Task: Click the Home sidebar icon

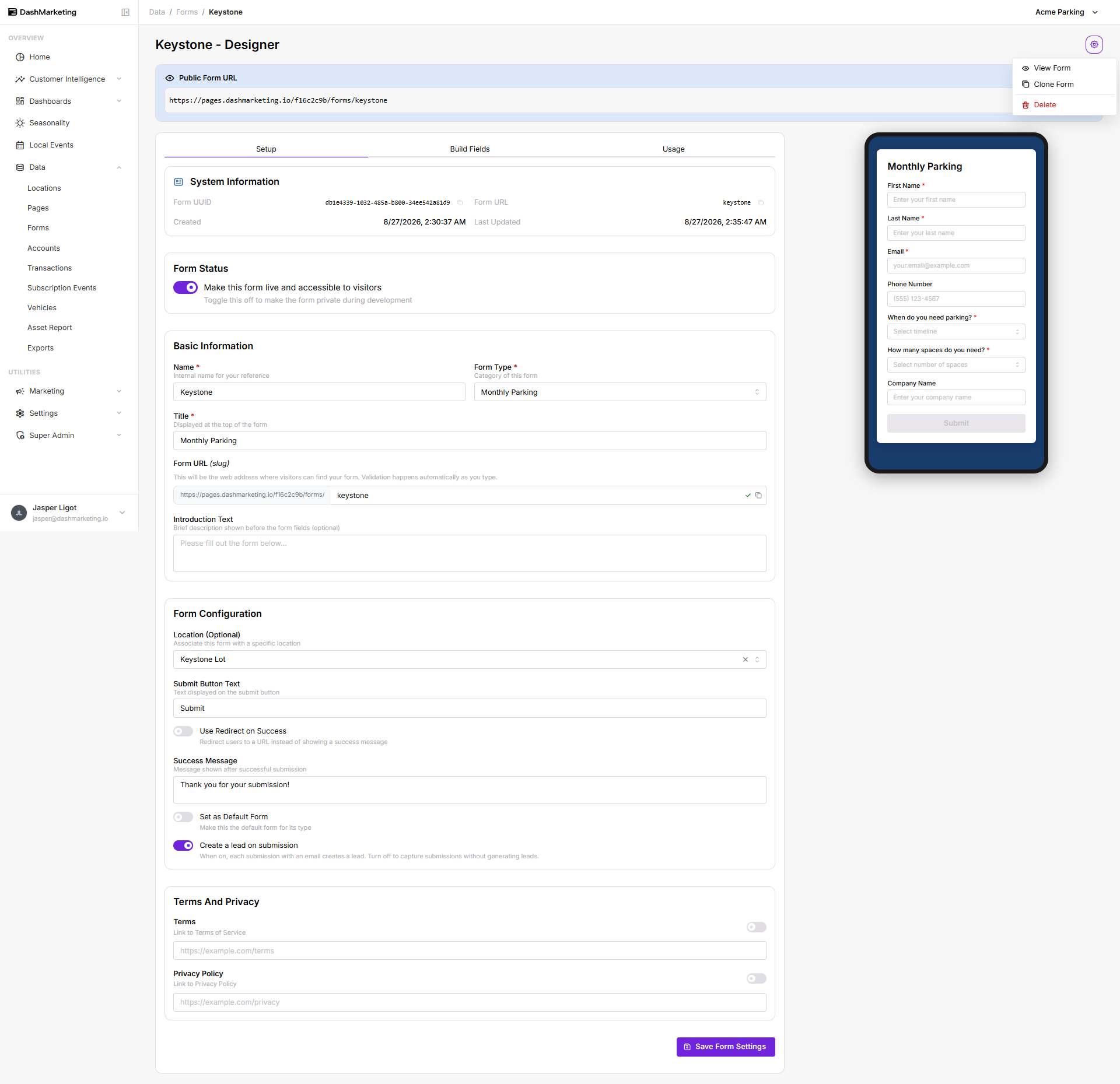Action: tap(20, 57)
